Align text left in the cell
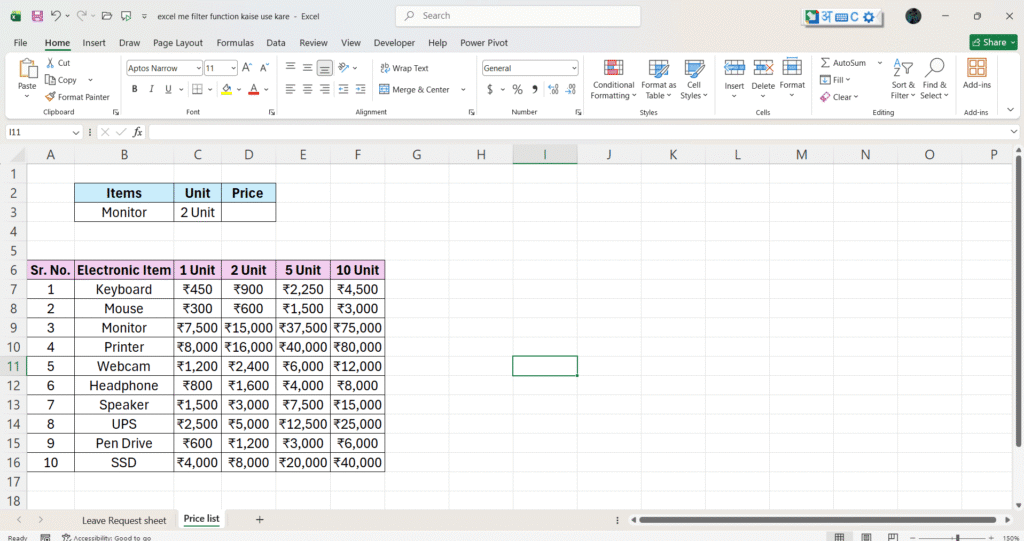The width and height of the screenshot is (1024, 541). [291, 89]
